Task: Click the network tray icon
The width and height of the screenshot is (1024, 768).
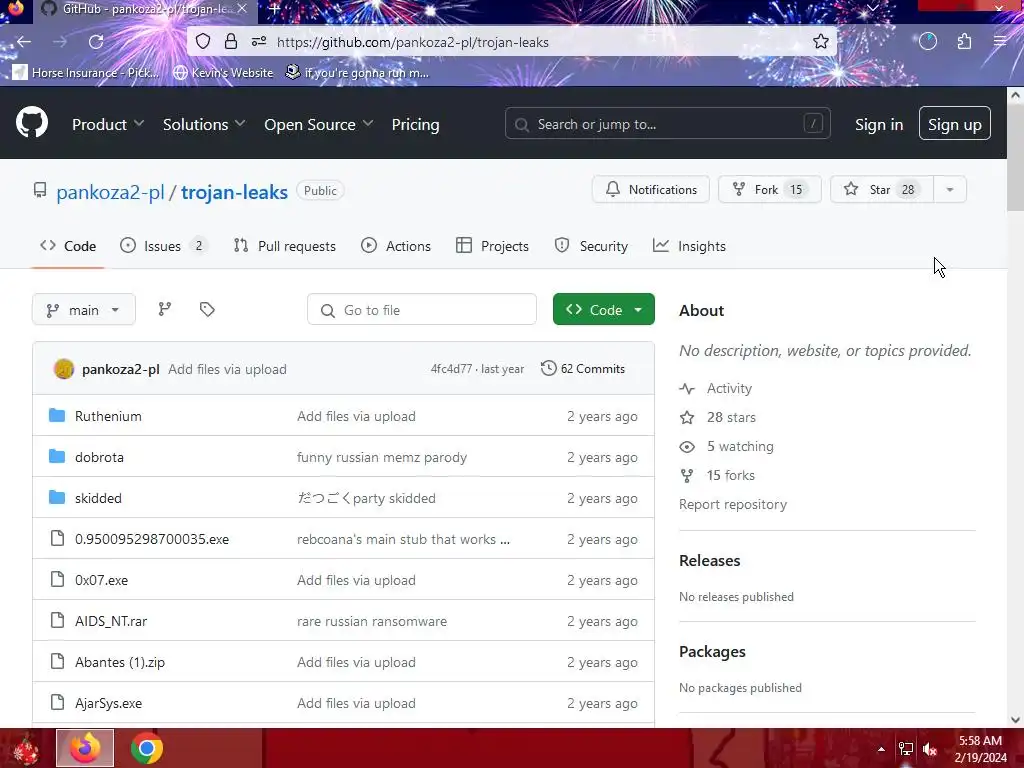Action: pyautogui.click(x=906, y=749)
